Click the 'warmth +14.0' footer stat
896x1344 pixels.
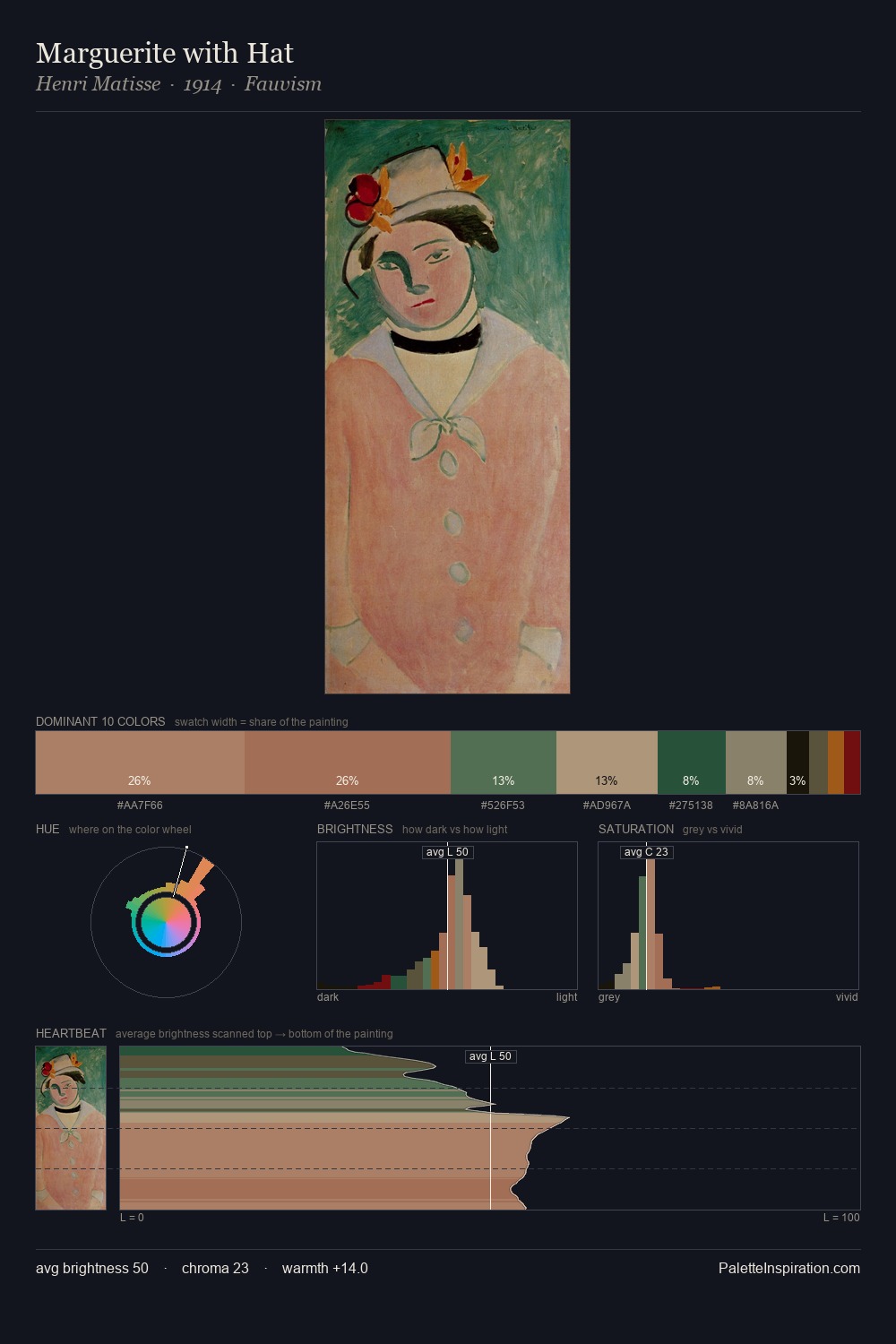click(x=325, y=1268)
